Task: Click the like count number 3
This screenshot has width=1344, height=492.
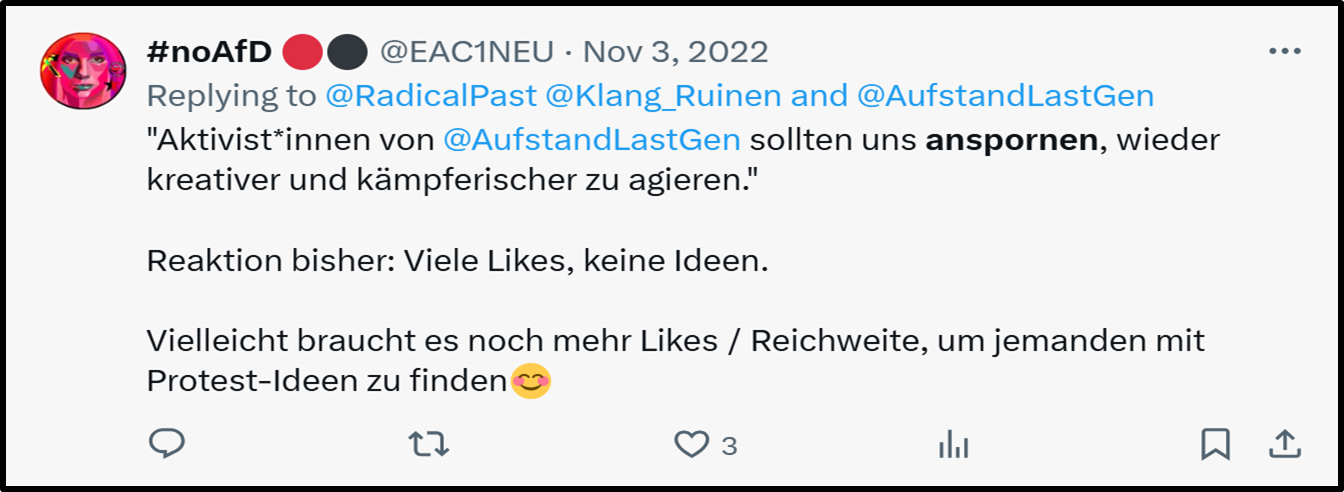Action: click(x=730, y=446)
